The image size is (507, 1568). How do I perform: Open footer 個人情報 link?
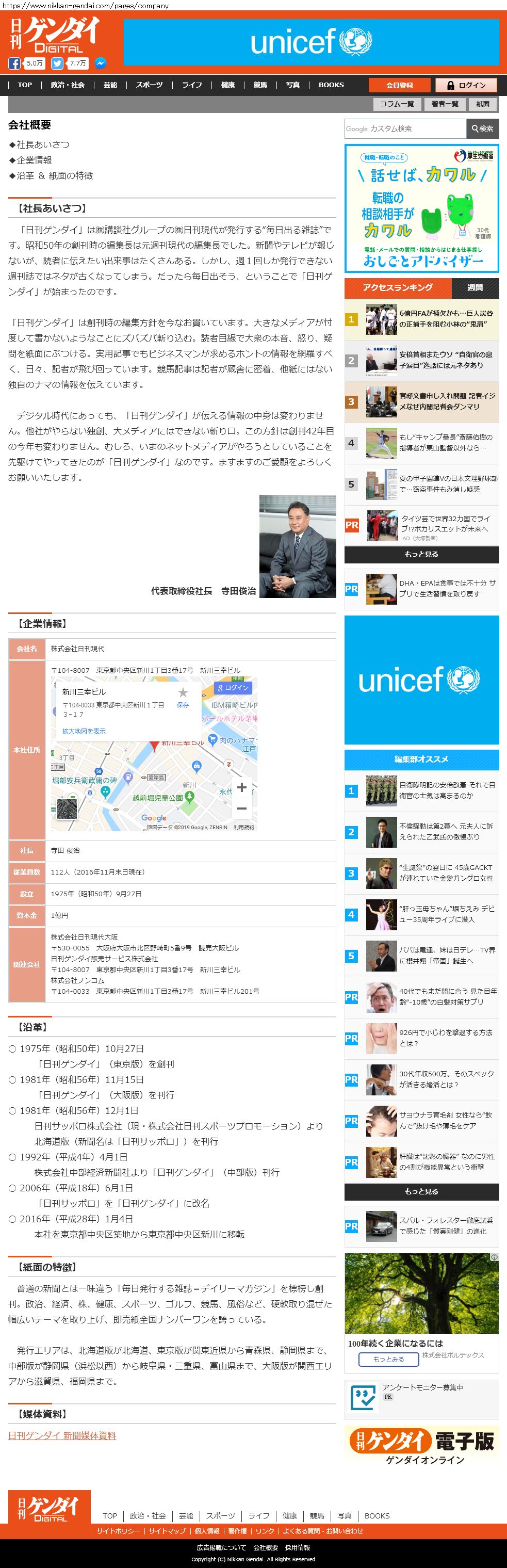[207, 1531]
